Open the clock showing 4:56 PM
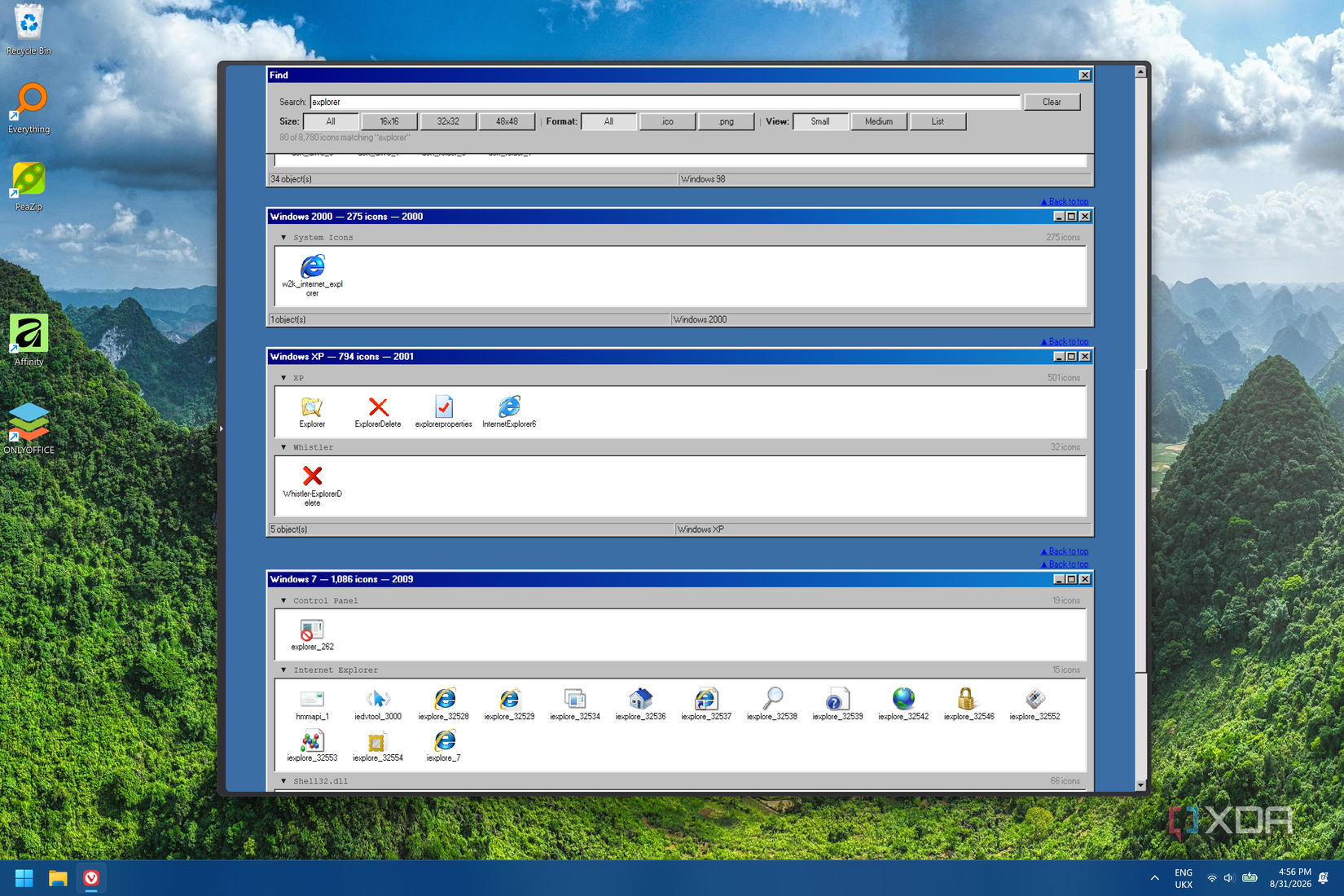The height and width of the screenshot is (896, 1344). click(1290, 878)
